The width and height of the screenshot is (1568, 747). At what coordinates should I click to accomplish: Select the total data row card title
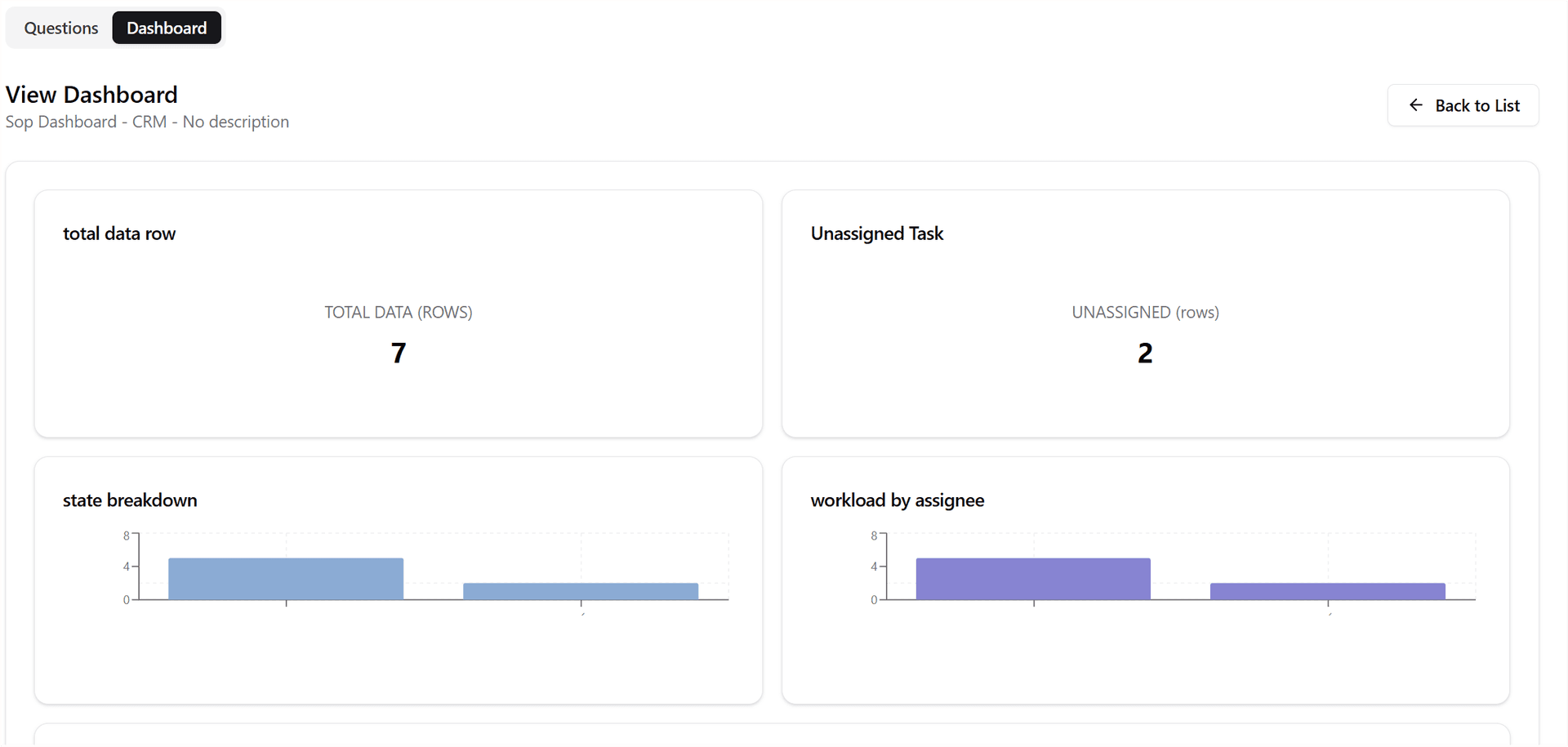119,233
